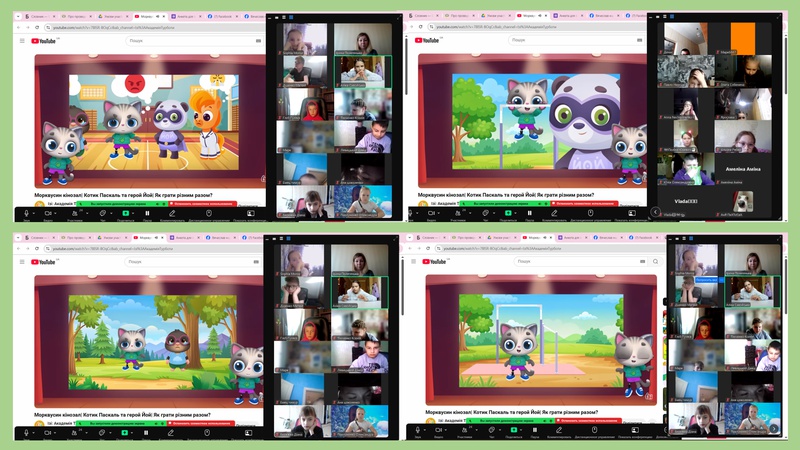800x450 pixels.
Task: Toggle pause share button in top-right Zoom toolbar
Action: (x=530, y=213)
